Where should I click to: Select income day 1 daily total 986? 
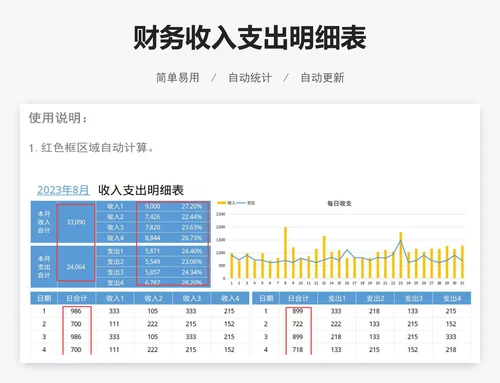(76, 311)
